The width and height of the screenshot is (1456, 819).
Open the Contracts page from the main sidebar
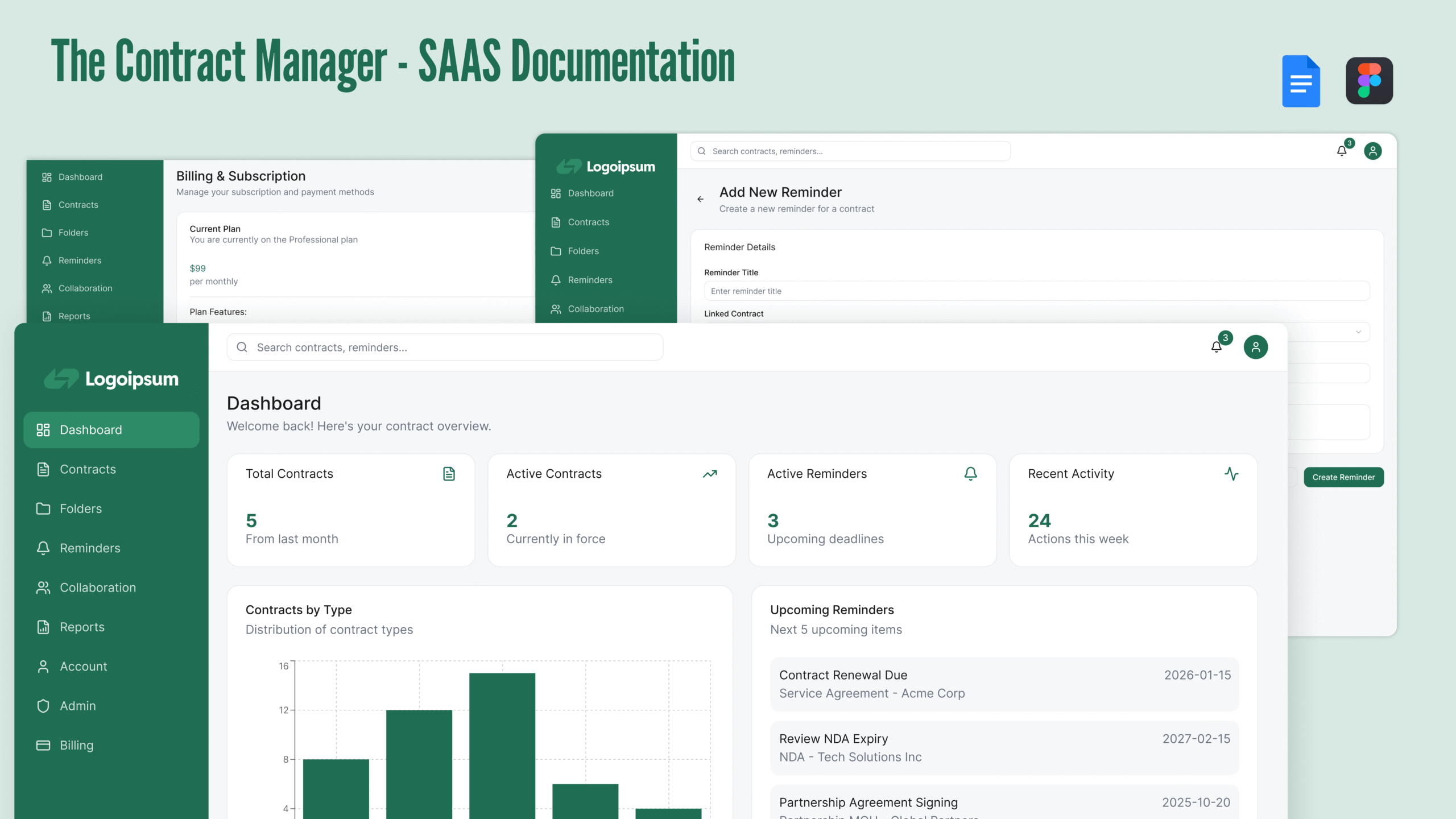pos(88,469)
